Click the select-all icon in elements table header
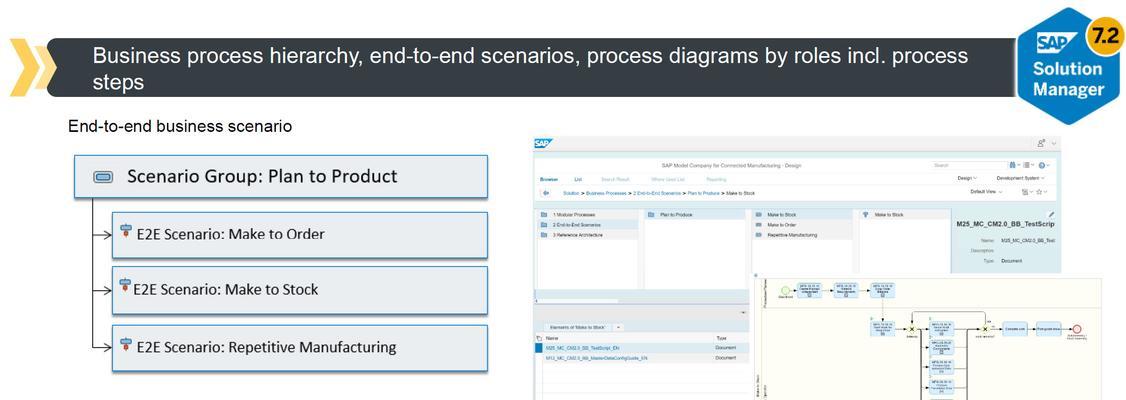The width and height of the screenshot is (1126, 400). coord(539,338)
